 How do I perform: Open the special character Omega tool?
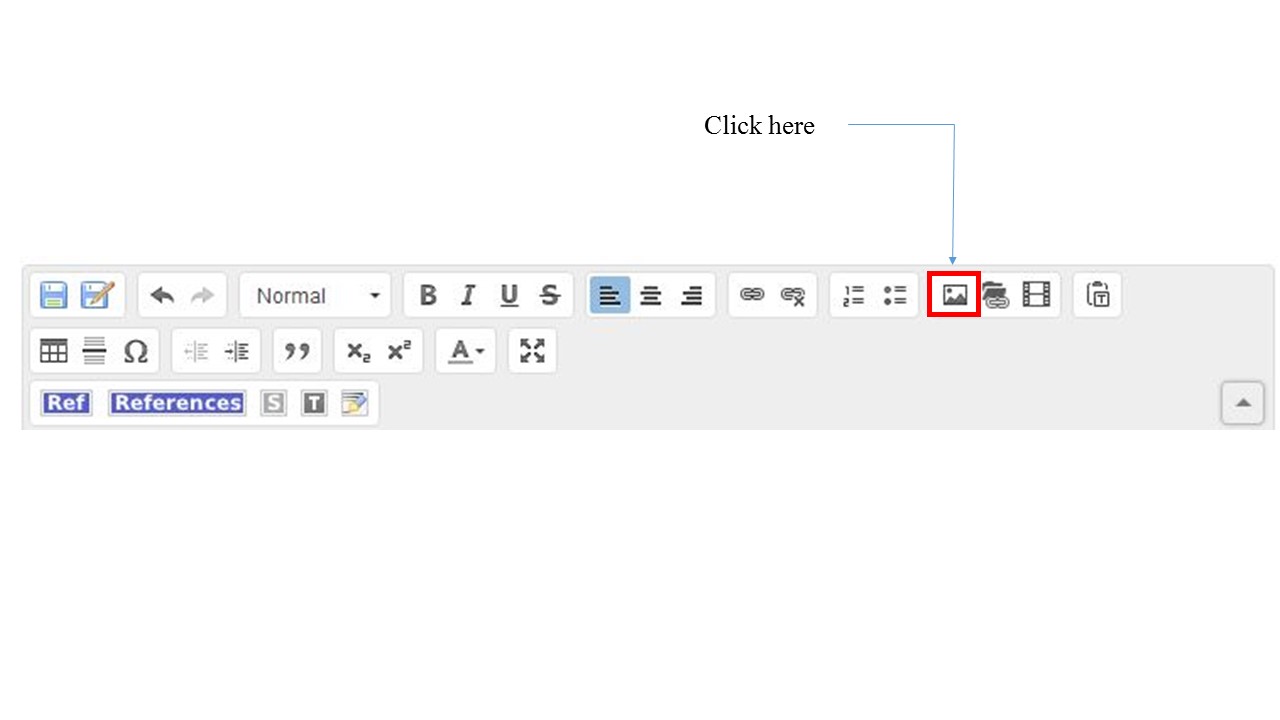click(136, 351)
